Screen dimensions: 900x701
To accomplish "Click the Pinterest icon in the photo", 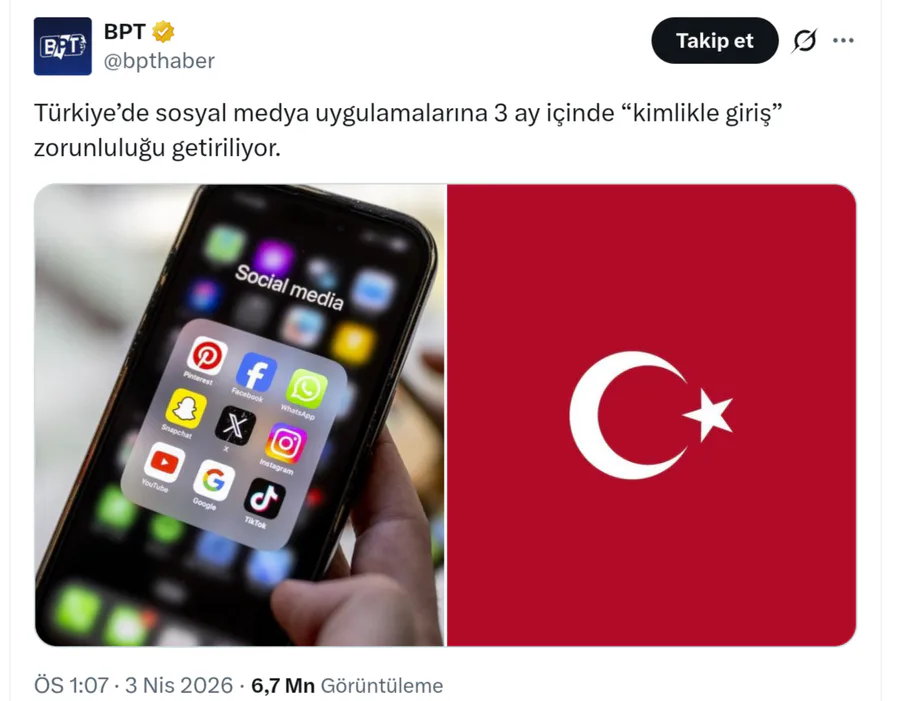I will coord(207,356).
